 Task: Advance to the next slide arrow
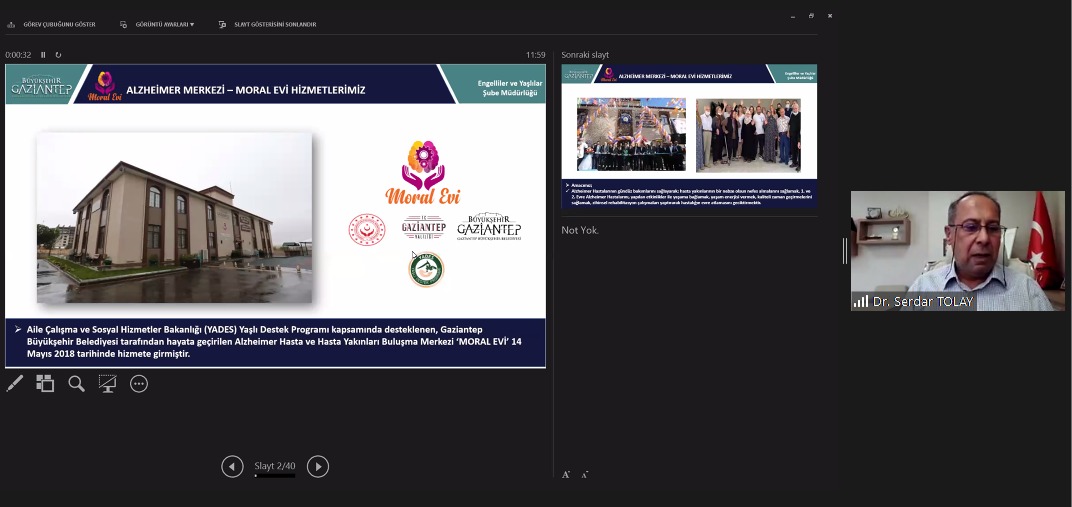point(318,467)
